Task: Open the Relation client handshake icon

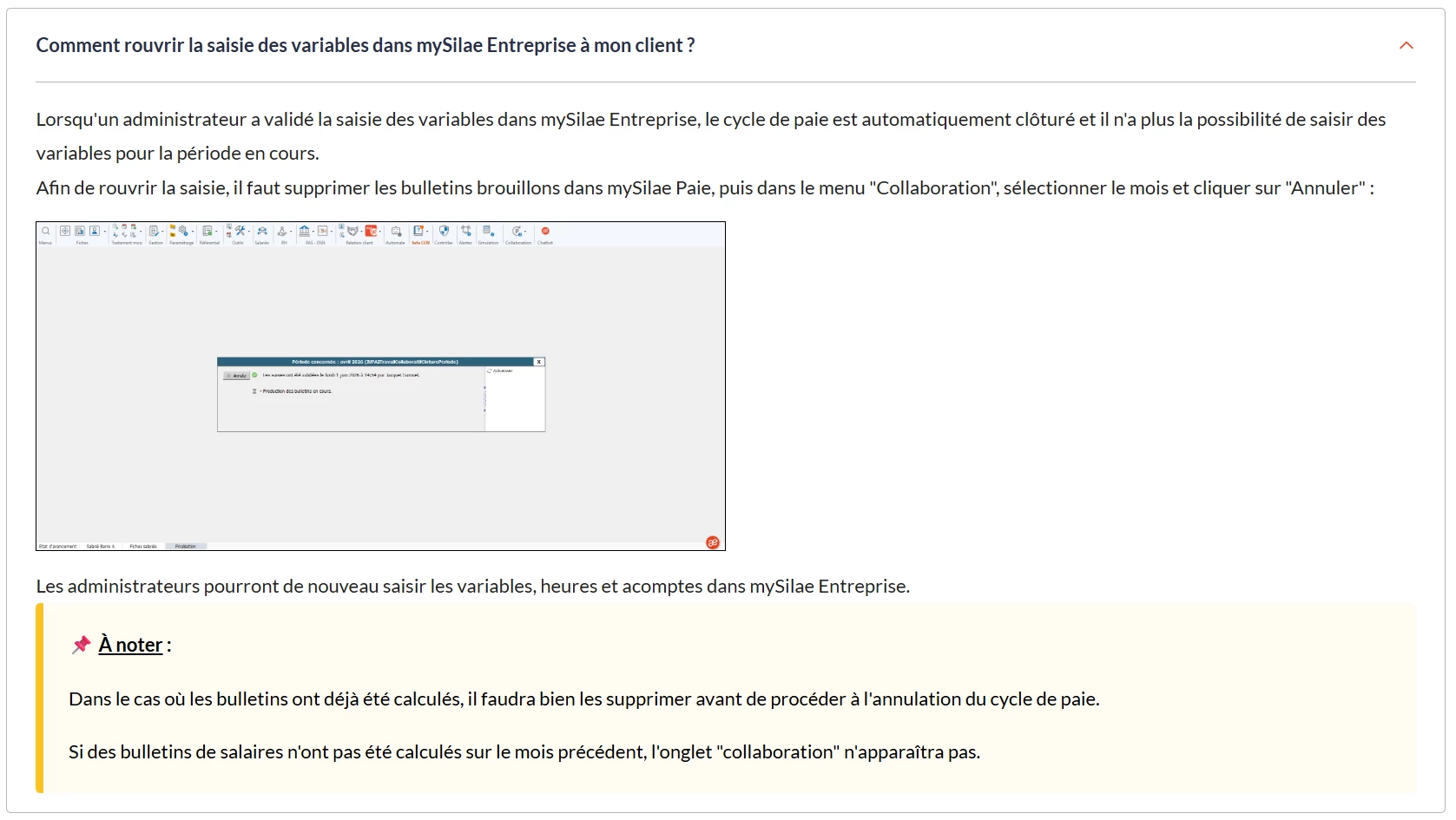Action: pos(352,231)
